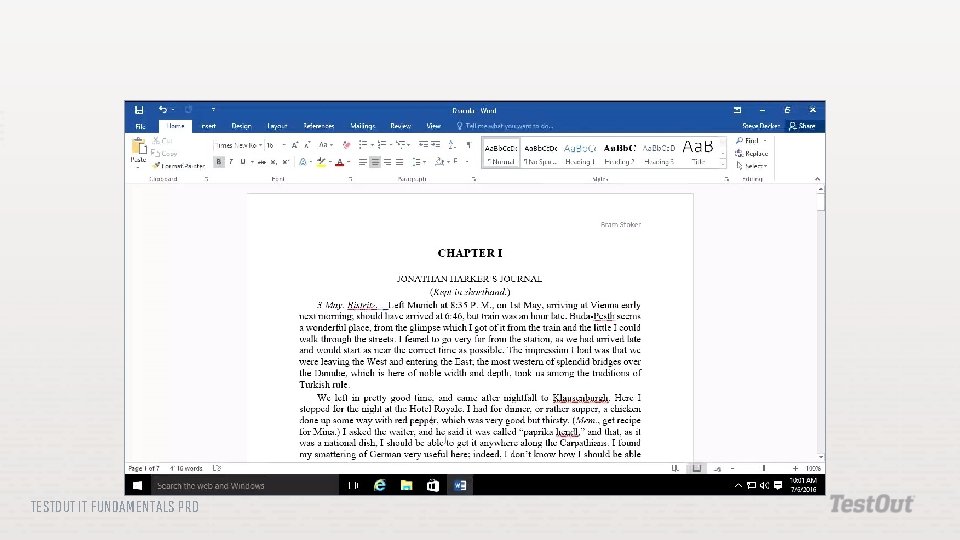Apply yellow text highlight color
This screenshot has width=960, height=540.
point(321,162)
